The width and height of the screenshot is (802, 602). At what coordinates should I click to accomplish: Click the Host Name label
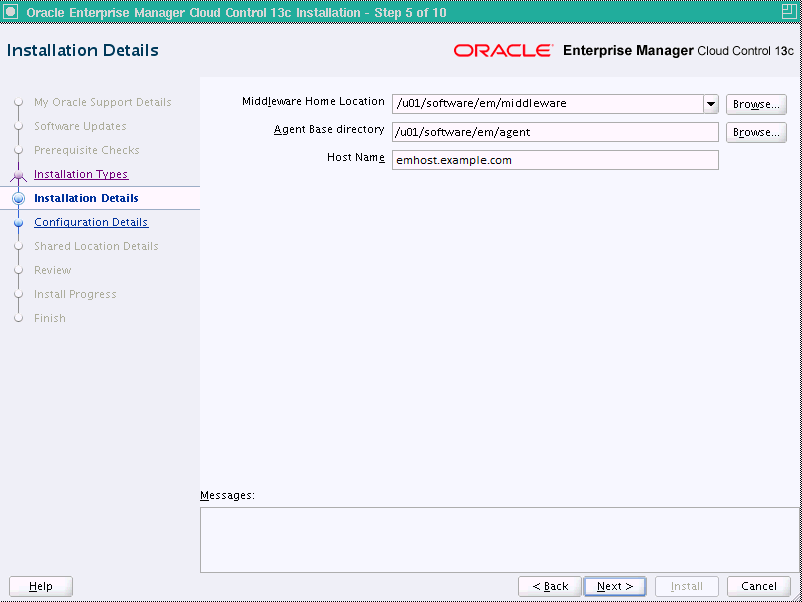355,158
